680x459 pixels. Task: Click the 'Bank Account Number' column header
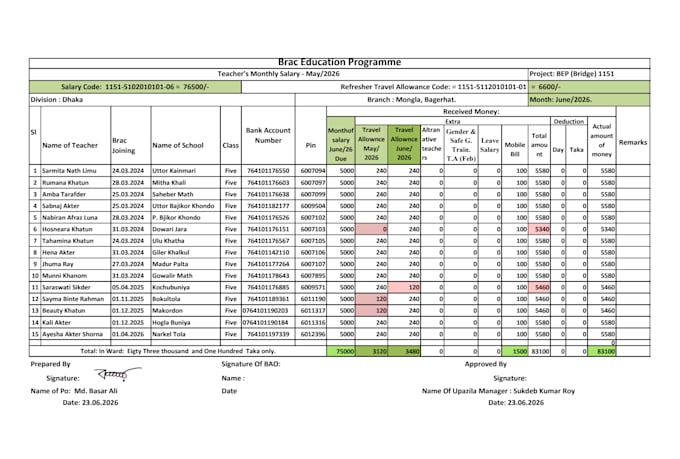tap(268, 135)
